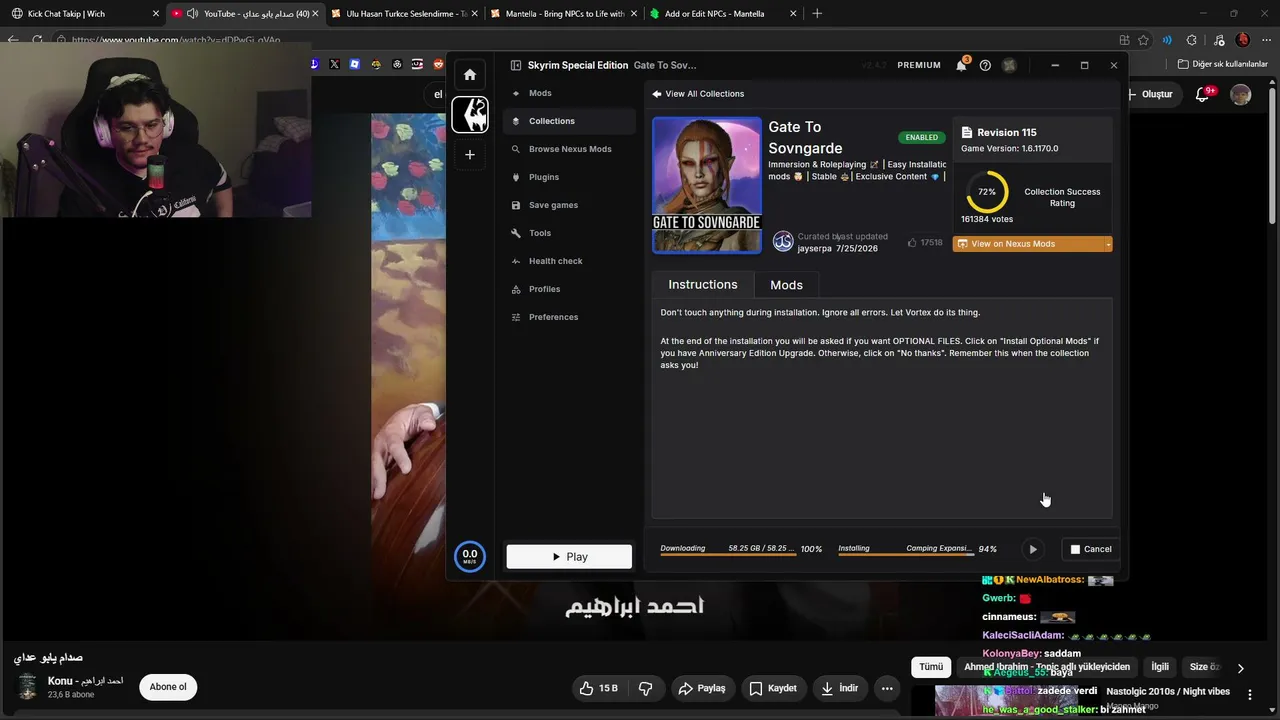Image resolution: width=1280 pixels, height=720 pixels.
Task: Save the video with Kaydet
Action: pos(773,688)
